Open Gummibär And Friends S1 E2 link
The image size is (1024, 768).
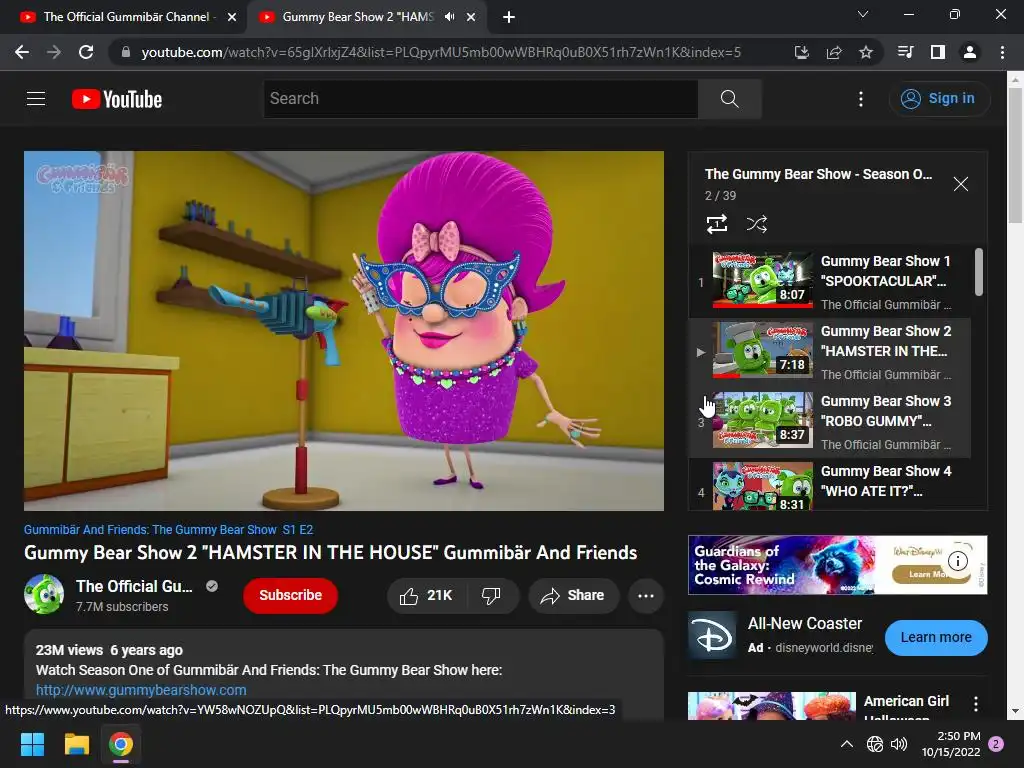point(168,530)
